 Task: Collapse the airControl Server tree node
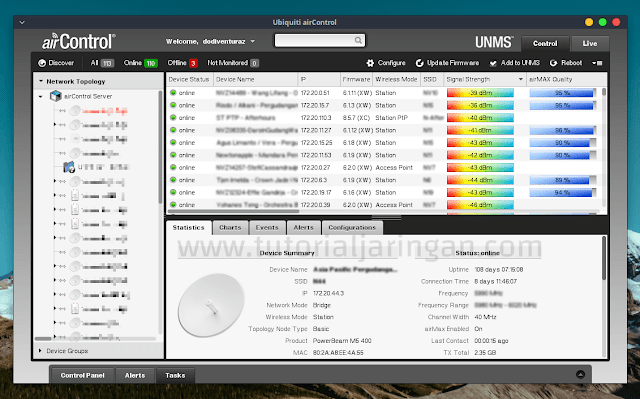pyautogui.click(x=40, y=97)
